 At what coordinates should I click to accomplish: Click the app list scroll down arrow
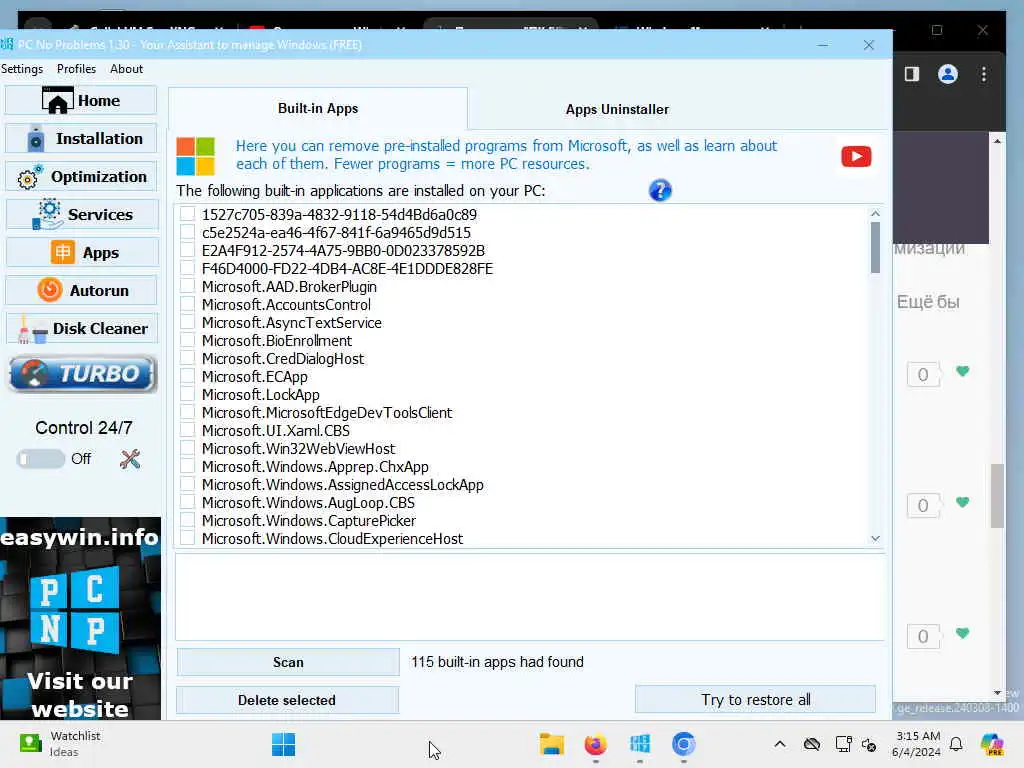875,538
